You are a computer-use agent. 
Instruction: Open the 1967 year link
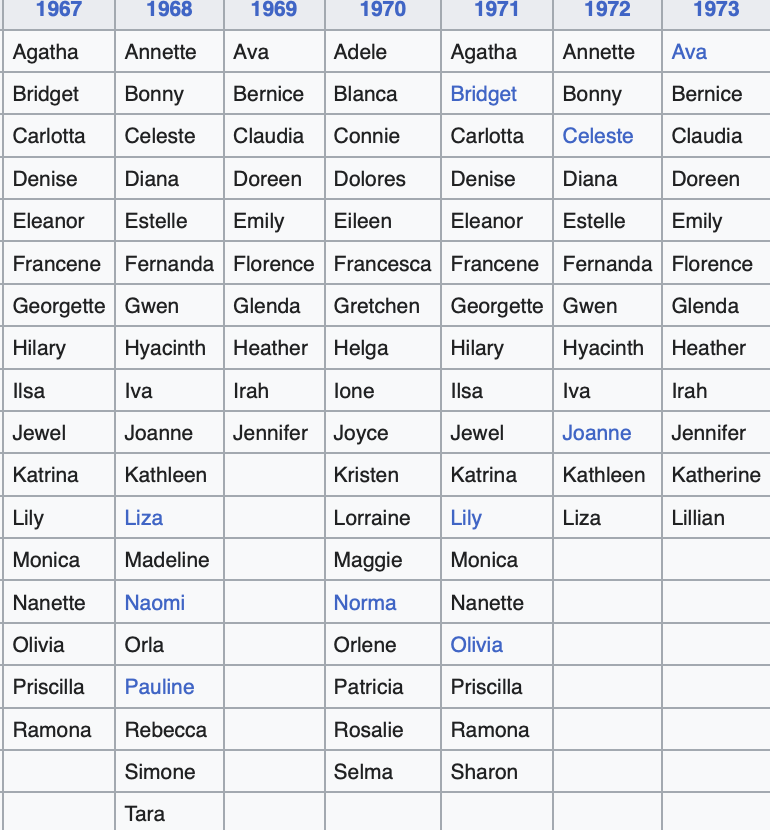58,9
